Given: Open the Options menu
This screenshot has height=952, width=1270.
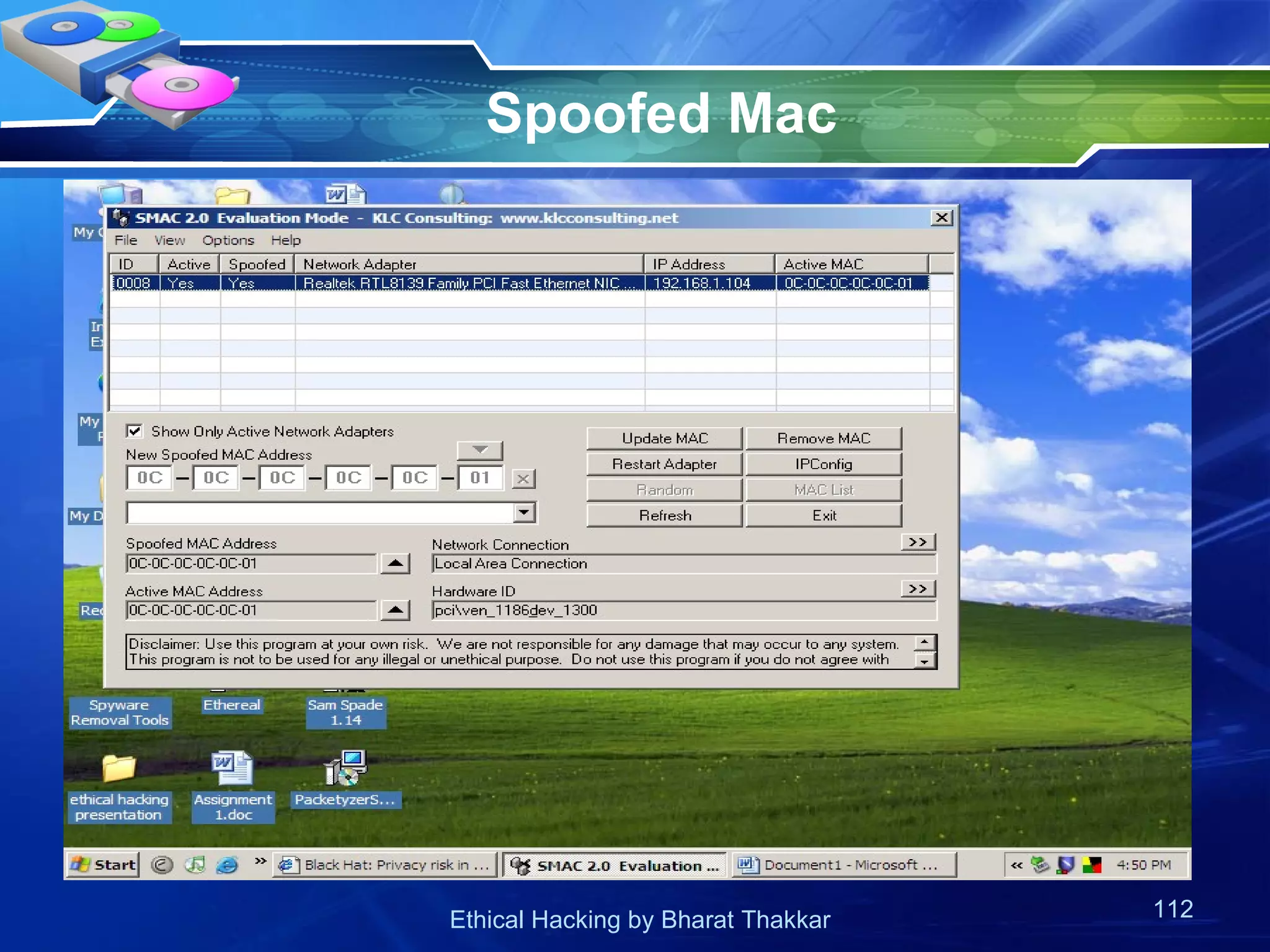Looking at the screenshot, I should [228, 240].
